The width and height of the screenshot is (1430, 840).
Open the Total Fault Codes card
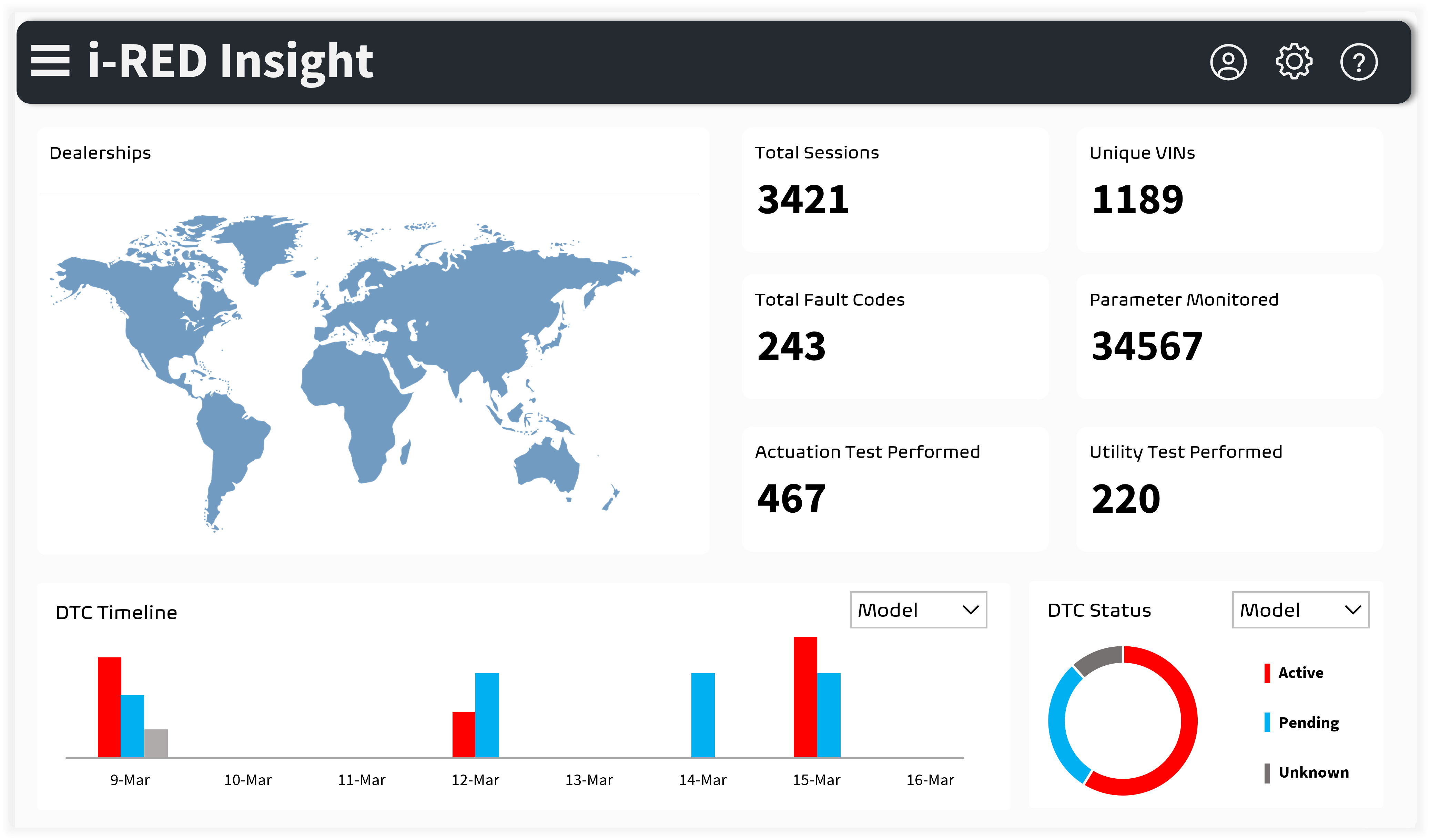pos(895,337)
